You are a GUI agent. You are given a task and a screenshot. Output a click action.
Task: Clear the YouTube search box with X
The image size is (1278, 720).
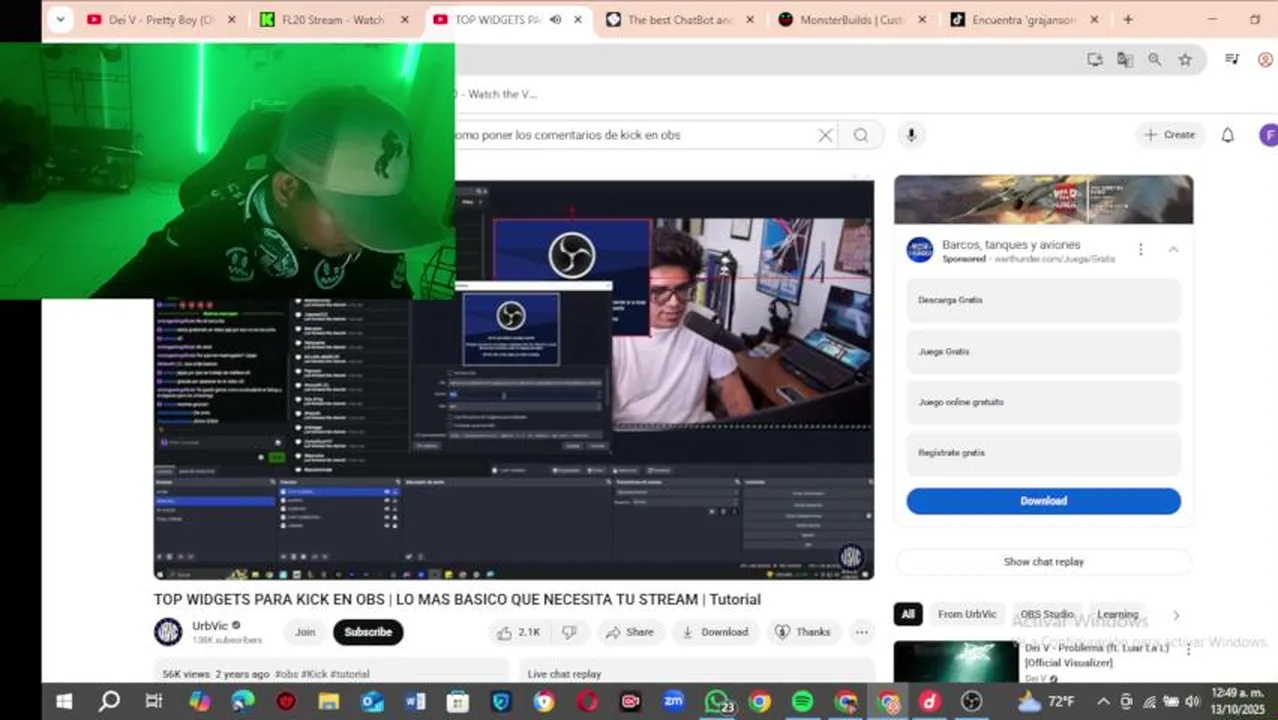click(x=825, y=135)
